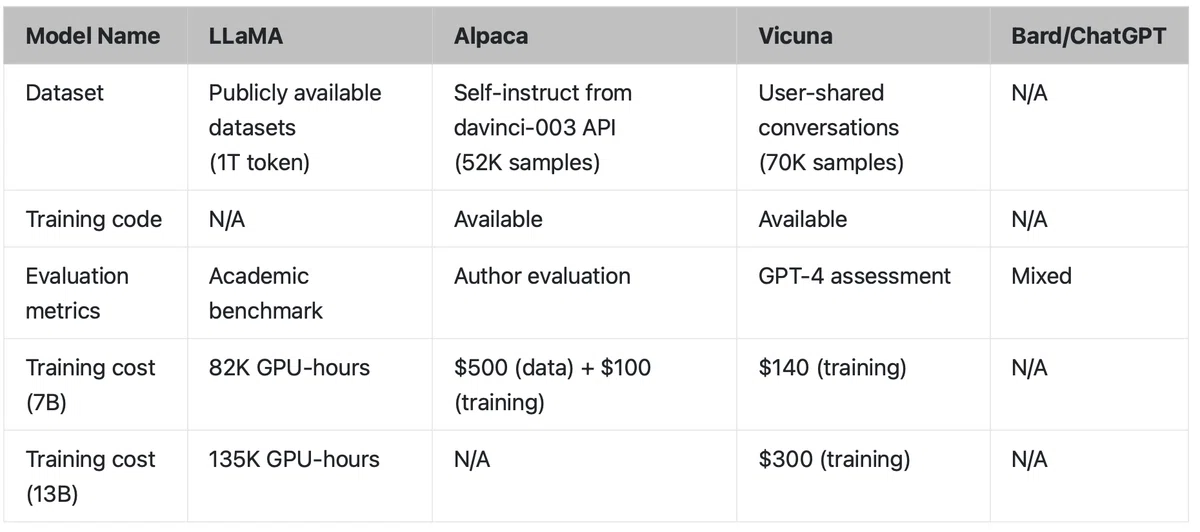Image resolution: width=1200 pixels, height=532 pixels.
Task: Click the Model Name header cell
Action: point(93,36)
